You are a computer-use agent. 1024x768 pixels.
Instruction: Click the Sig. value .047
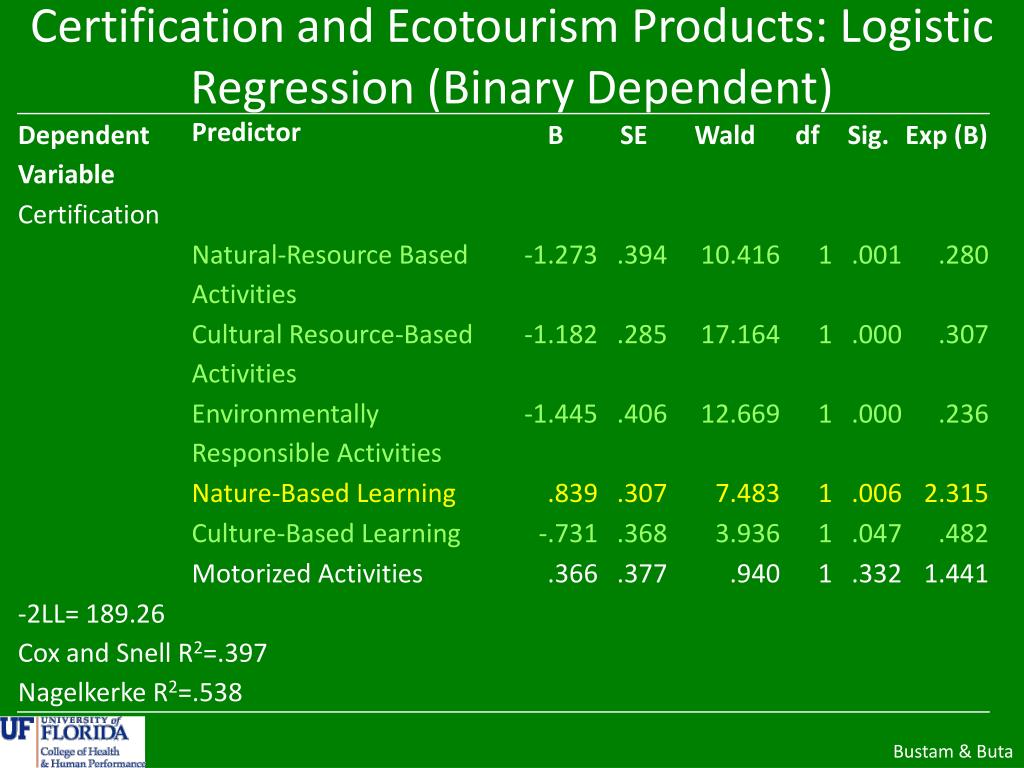[x=876, y=534]
